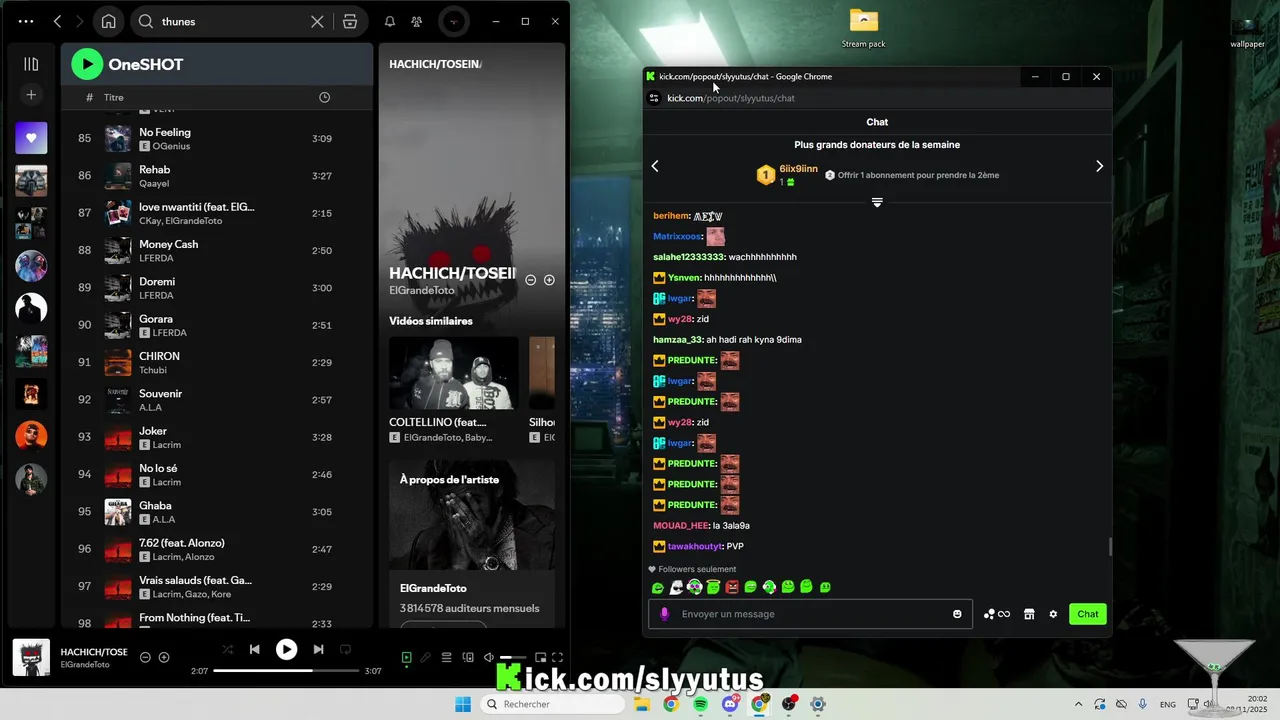Open Spotify from the taskbar

point(701,704)
